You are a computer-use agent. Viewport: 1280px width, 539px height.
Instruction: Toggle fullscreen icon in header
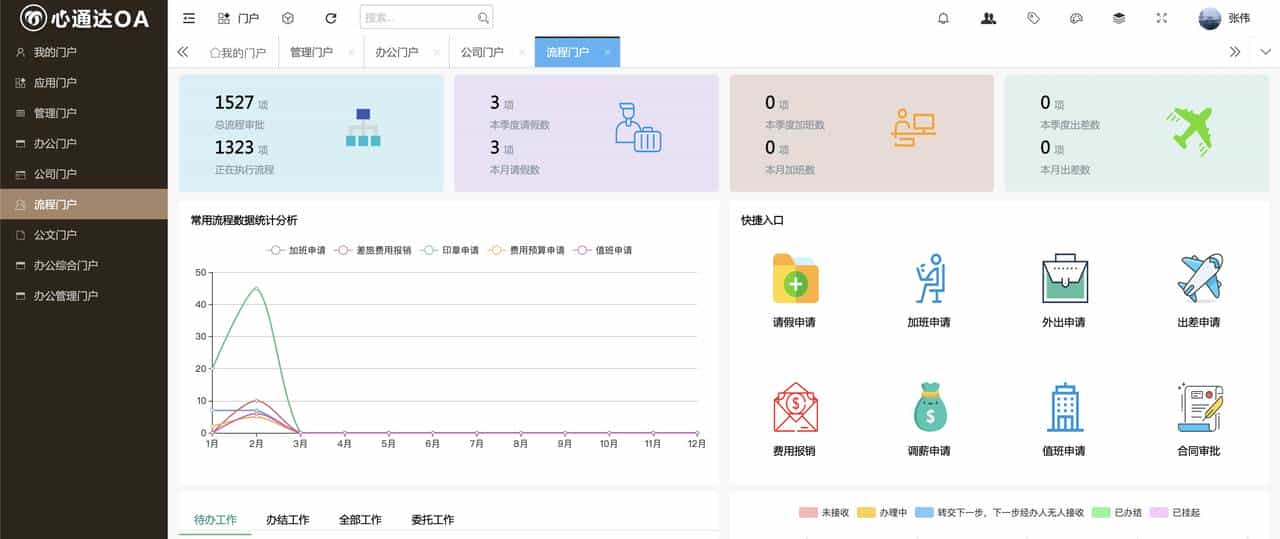(1162, 18)
